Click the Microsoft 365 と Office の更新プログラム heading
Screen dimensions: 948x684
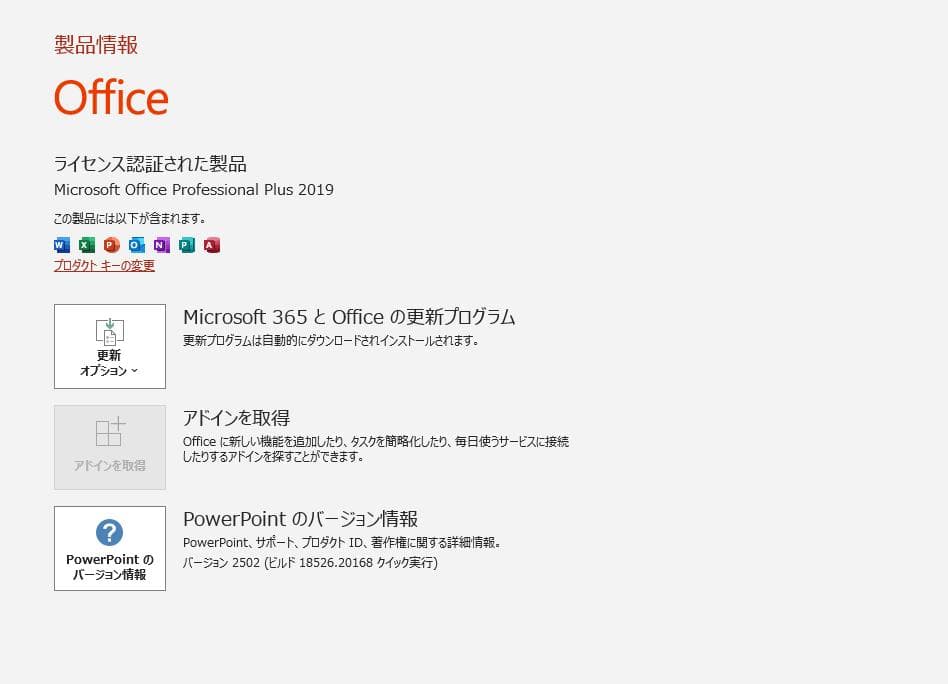[x=350, y=316]
